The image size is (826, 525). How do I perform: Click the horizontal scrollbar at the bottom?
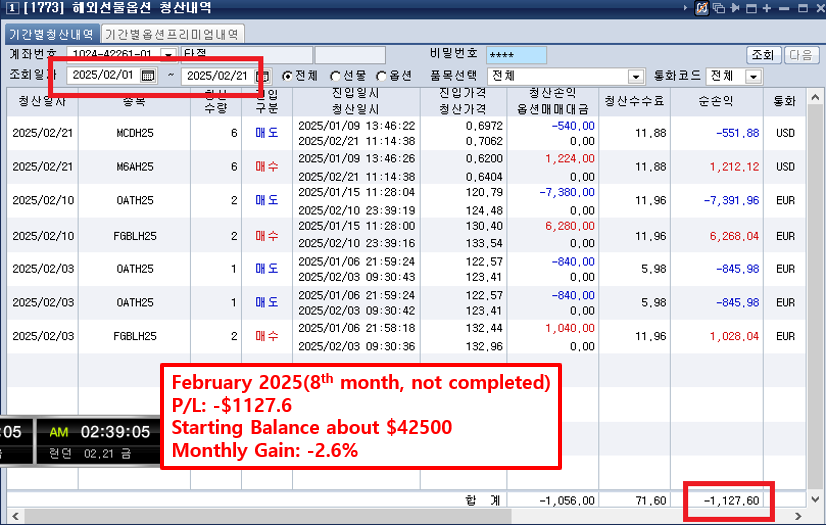pos(400,517)
